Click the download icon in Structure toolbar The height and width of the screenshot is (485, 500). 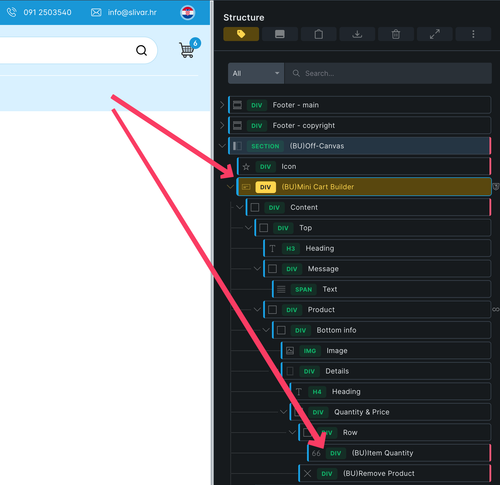(357, 34)
